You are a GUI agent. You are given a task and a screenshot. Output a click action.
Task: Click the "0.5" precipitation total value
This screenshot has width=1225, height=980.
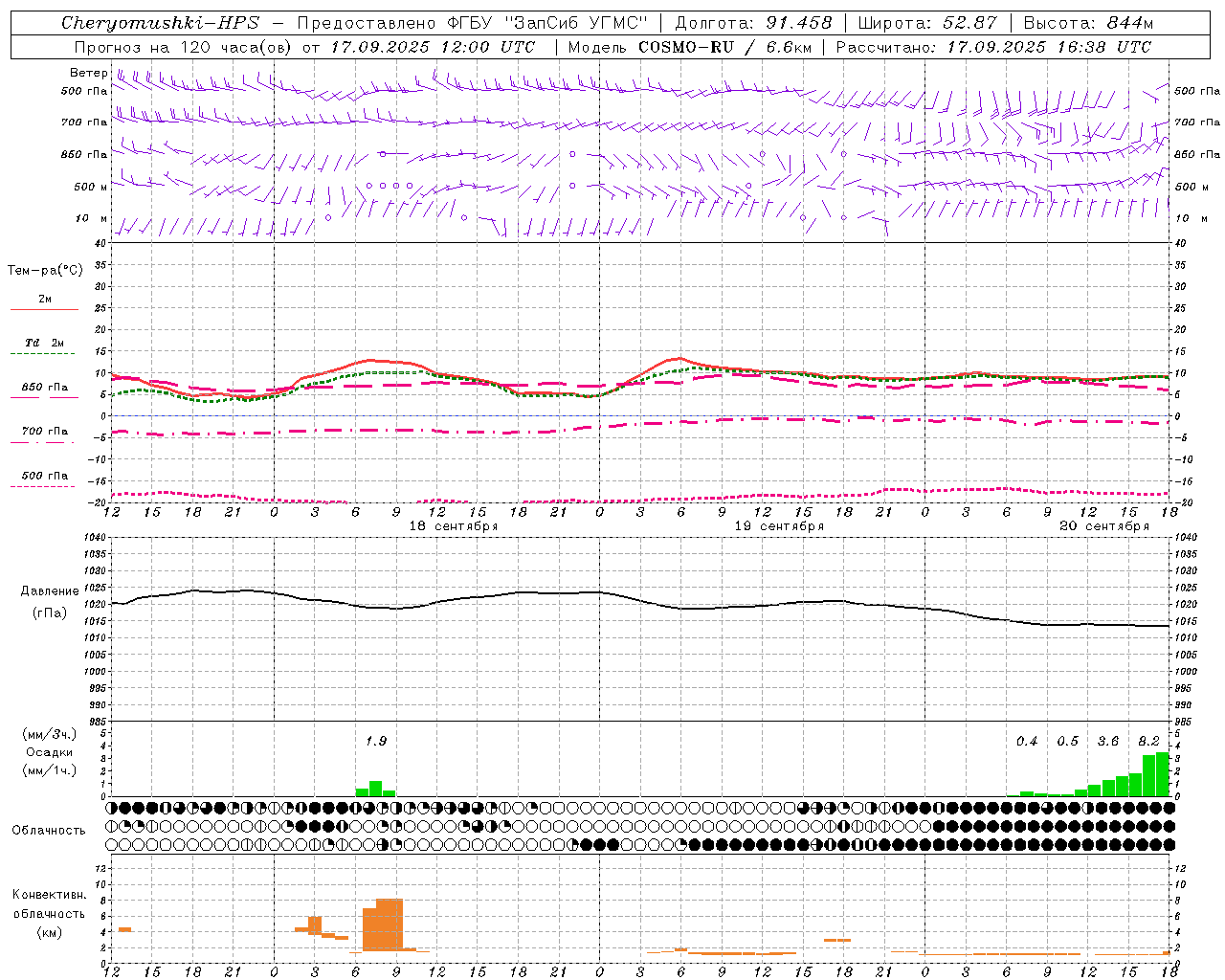[x=1067, y=741]
